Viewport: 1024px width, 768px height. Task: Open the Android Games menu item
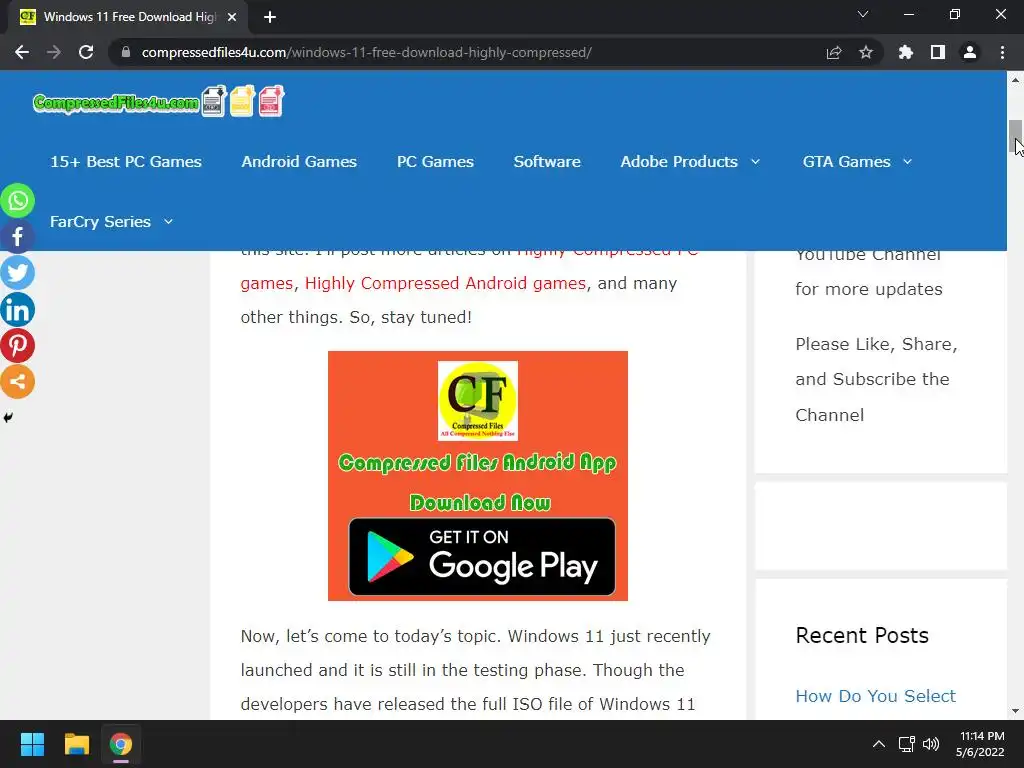point(299,161)
